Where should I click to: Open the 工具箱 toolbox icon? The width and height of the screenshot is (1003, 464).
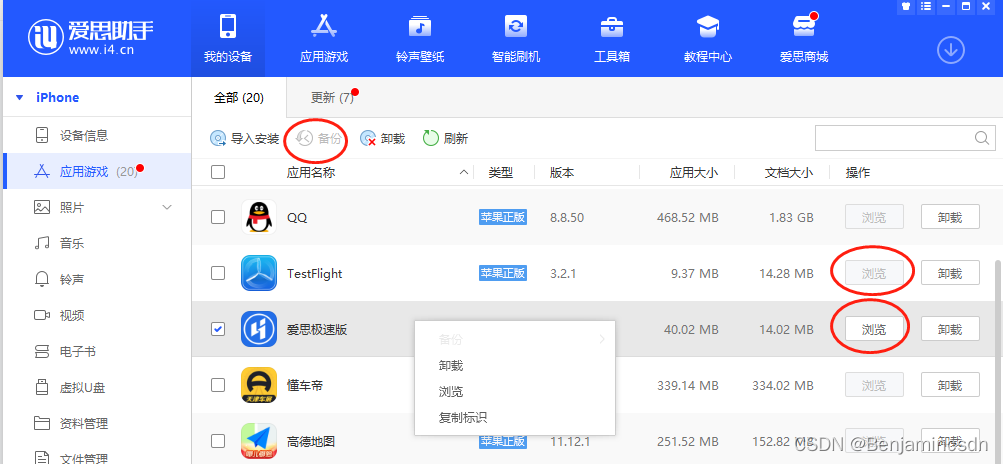coord(612,27)
